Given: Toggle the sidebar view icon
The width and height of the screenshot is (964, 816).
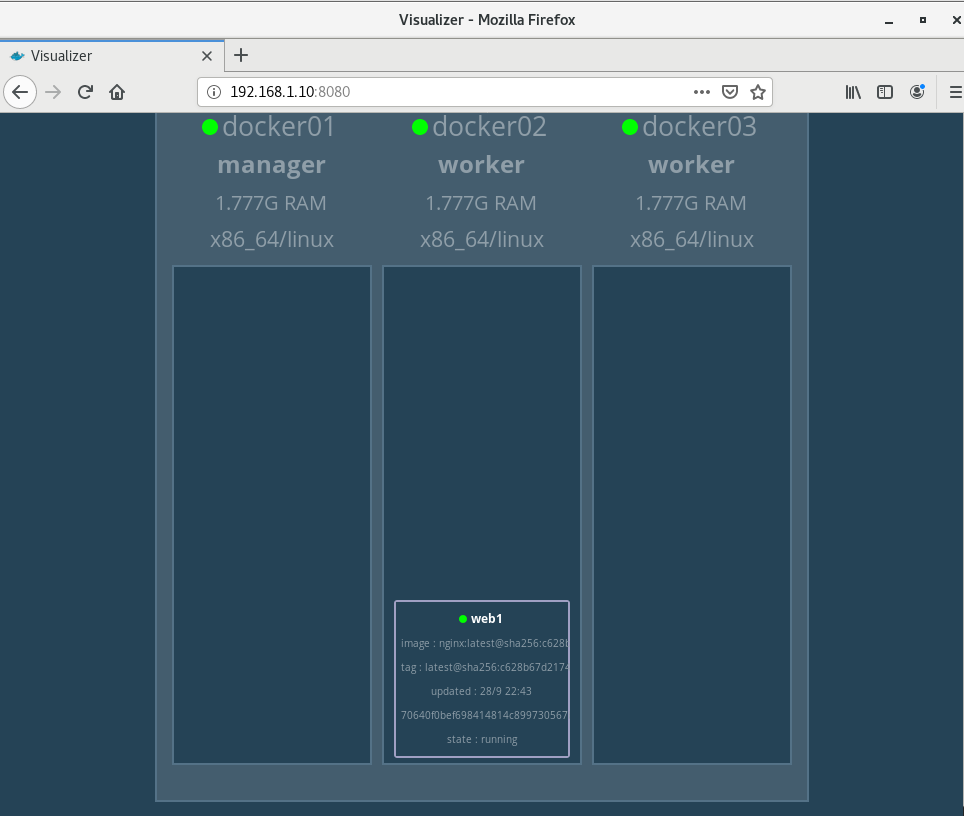Looking at the screenshot, I should 885,92.
